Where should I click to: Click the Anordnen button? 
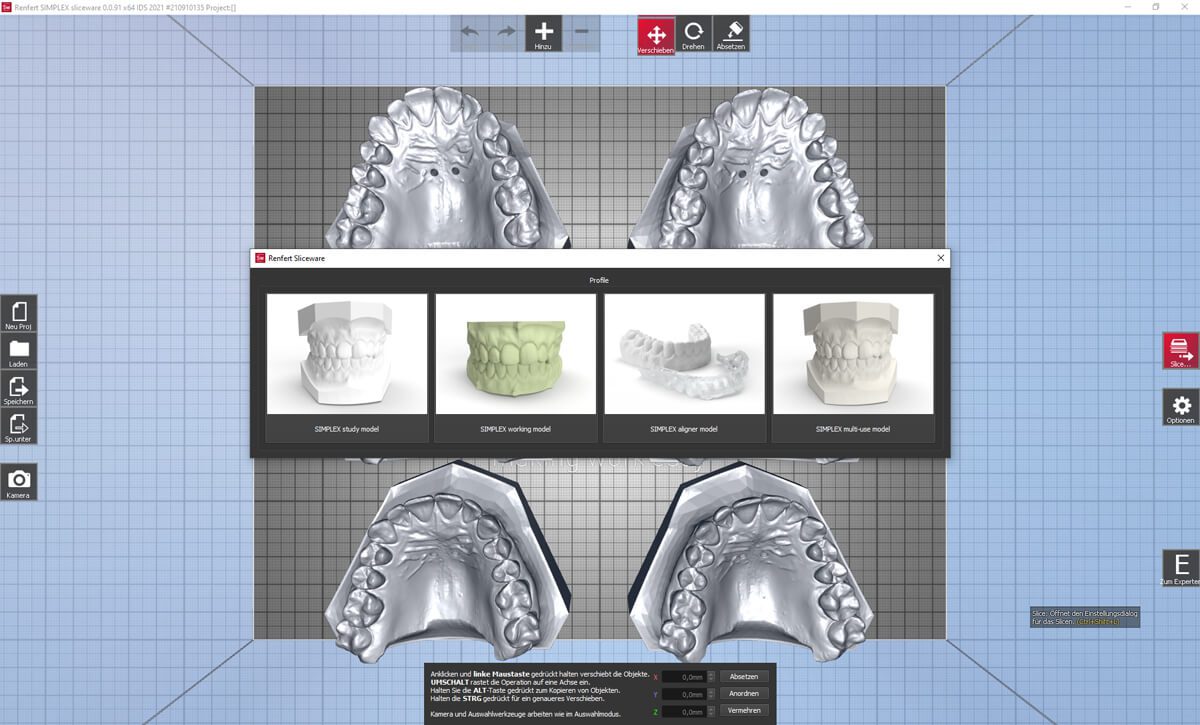click(745, 694)
